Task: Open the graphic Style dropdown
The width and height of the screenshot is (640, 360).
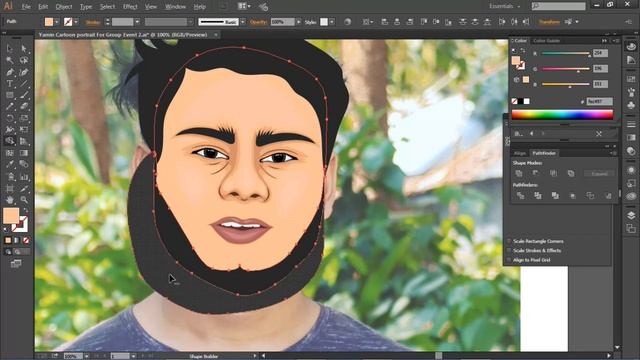Action: (x=332, y=22)
